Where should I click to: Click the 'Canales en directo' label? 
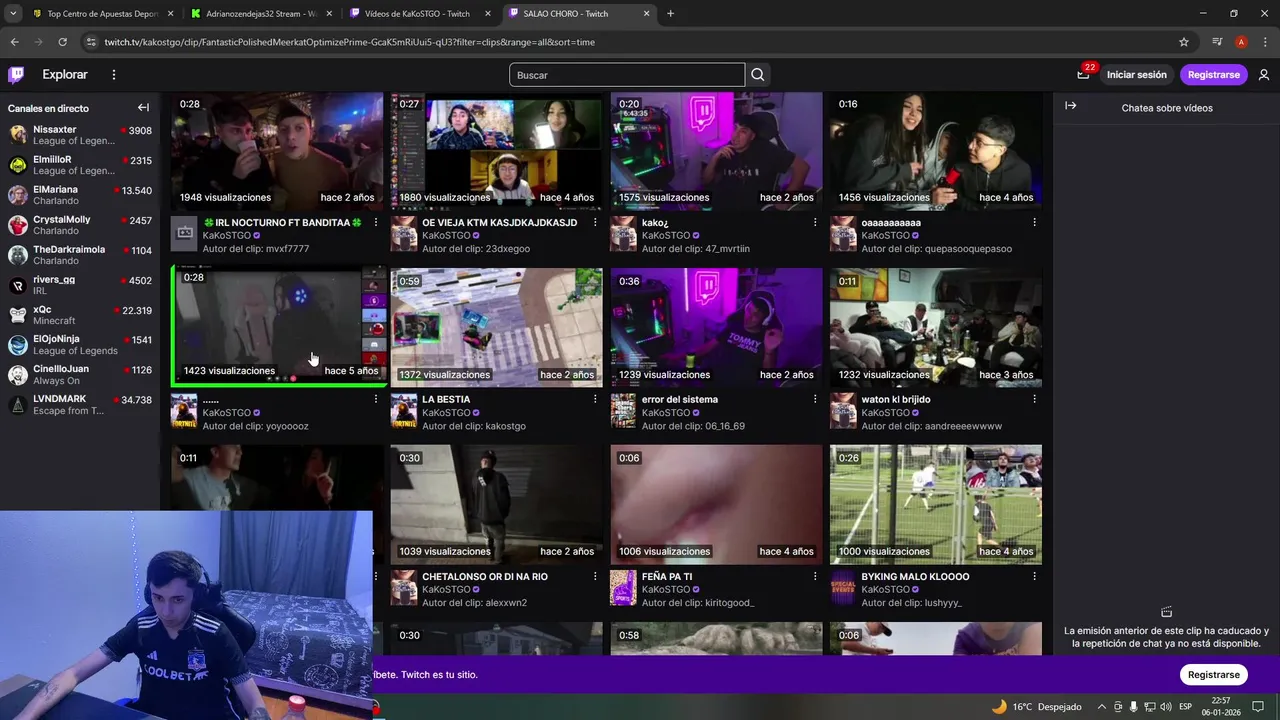[x=48, y=108]
